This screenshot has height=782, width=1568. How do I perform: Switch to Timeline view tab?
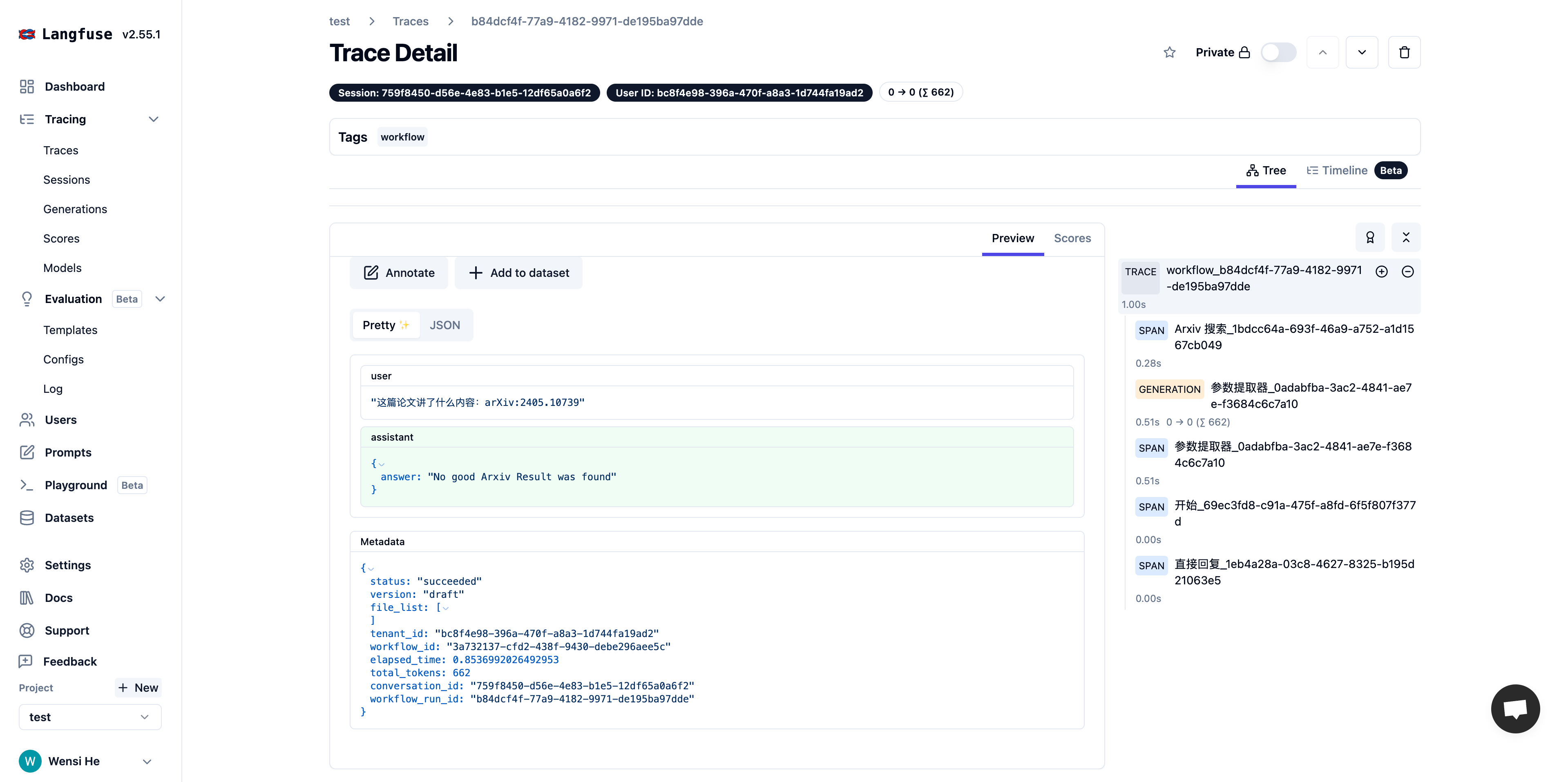(1344, 170)
